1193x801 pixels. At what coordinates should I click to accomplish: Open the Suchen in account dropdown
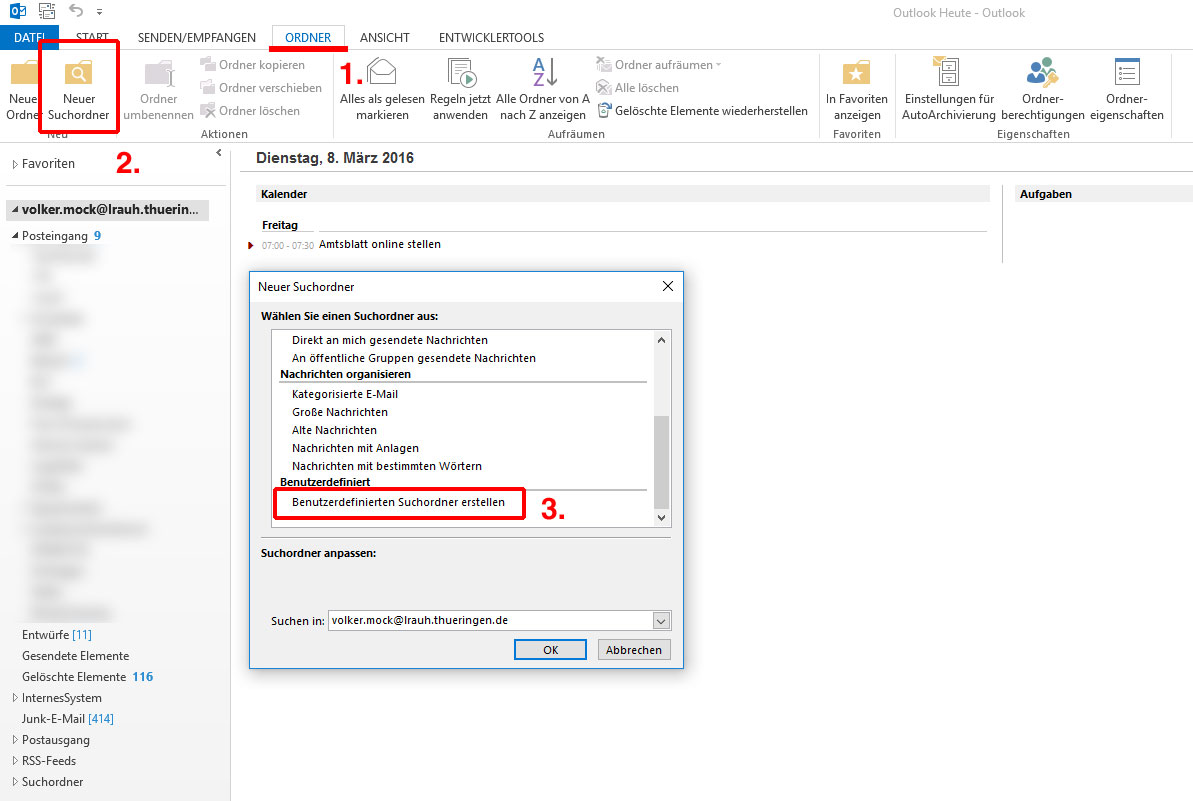(661, 621)
